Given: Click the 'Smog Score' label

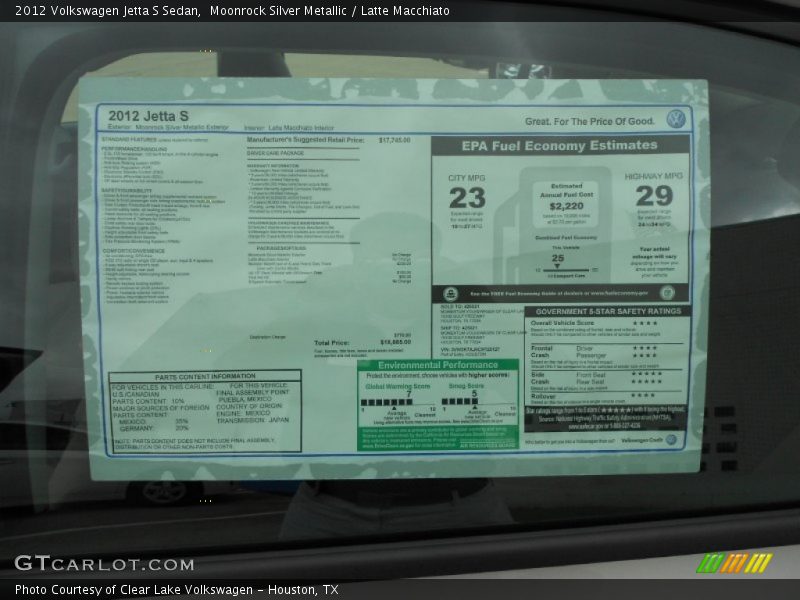Looking at the screenshot, I should click(466, 386).
